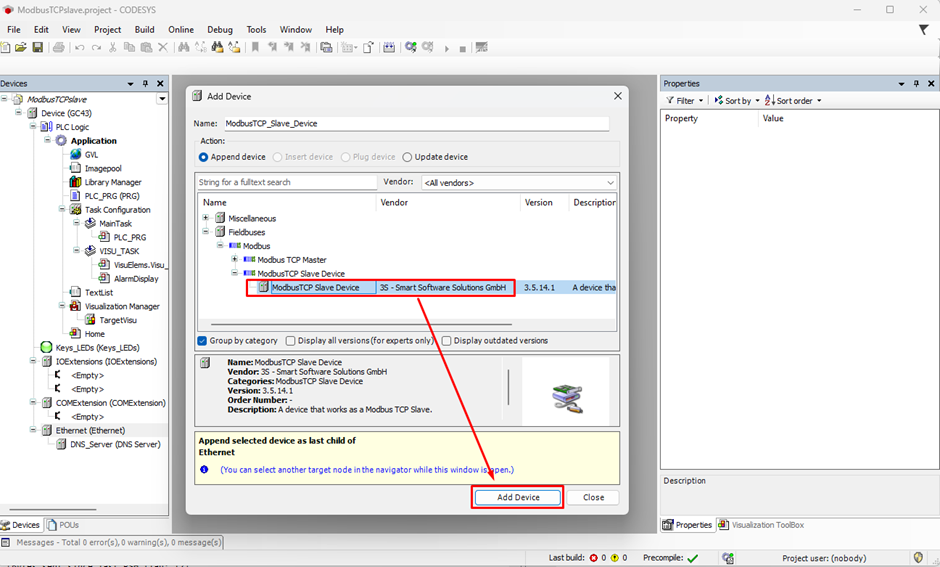Viewport: 940px width, 567px height.
Task: Click the shield icon in the status bar
Action: click(918, 557)
